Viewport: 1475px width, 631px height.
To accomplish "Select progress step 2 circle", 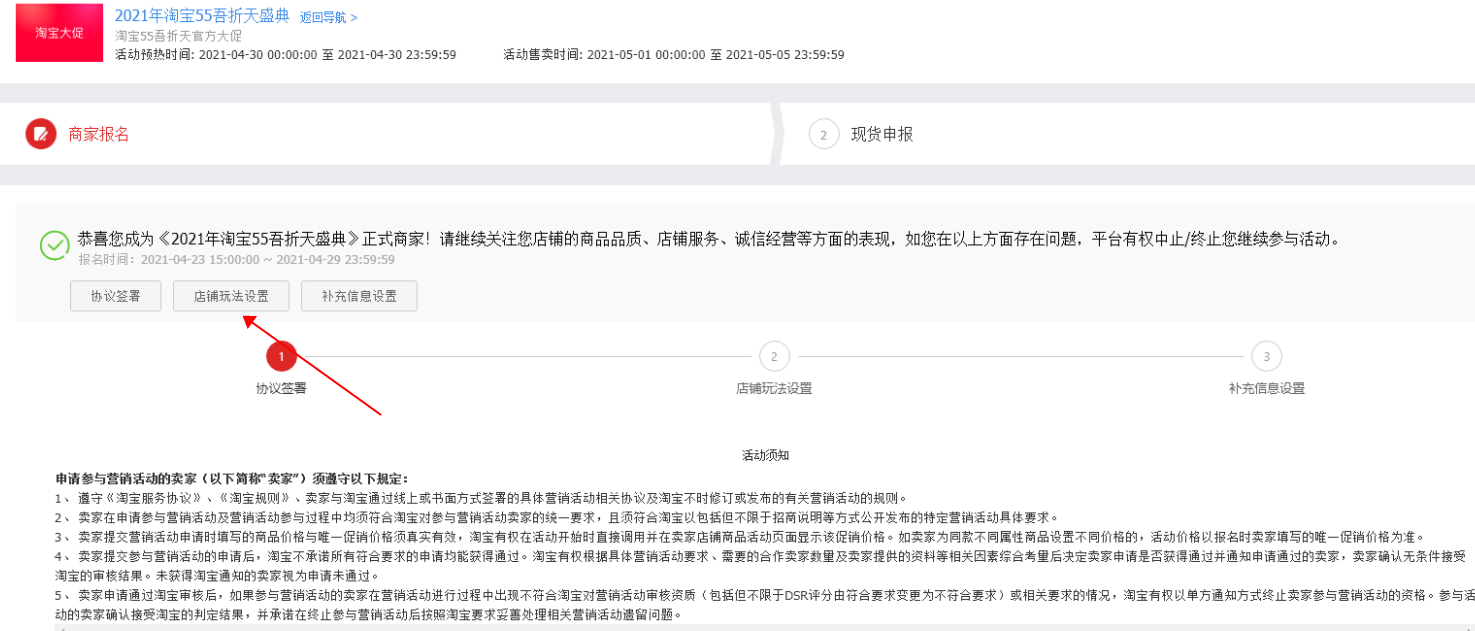I will [x=774, y=356].
